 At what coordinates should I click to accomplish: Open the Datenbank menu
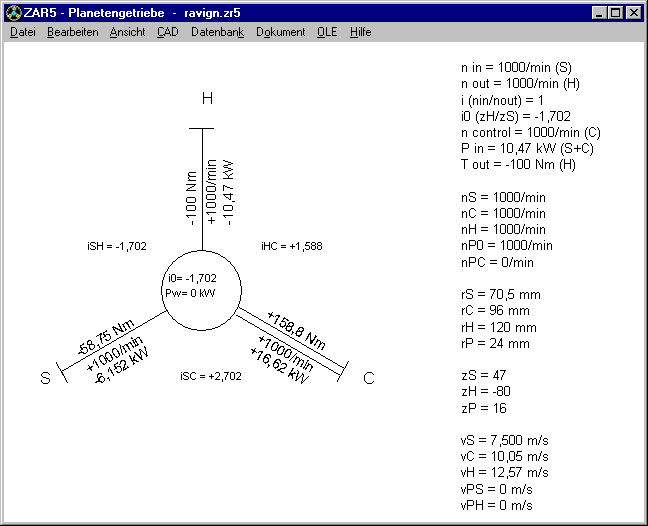[x=217, y=32]
